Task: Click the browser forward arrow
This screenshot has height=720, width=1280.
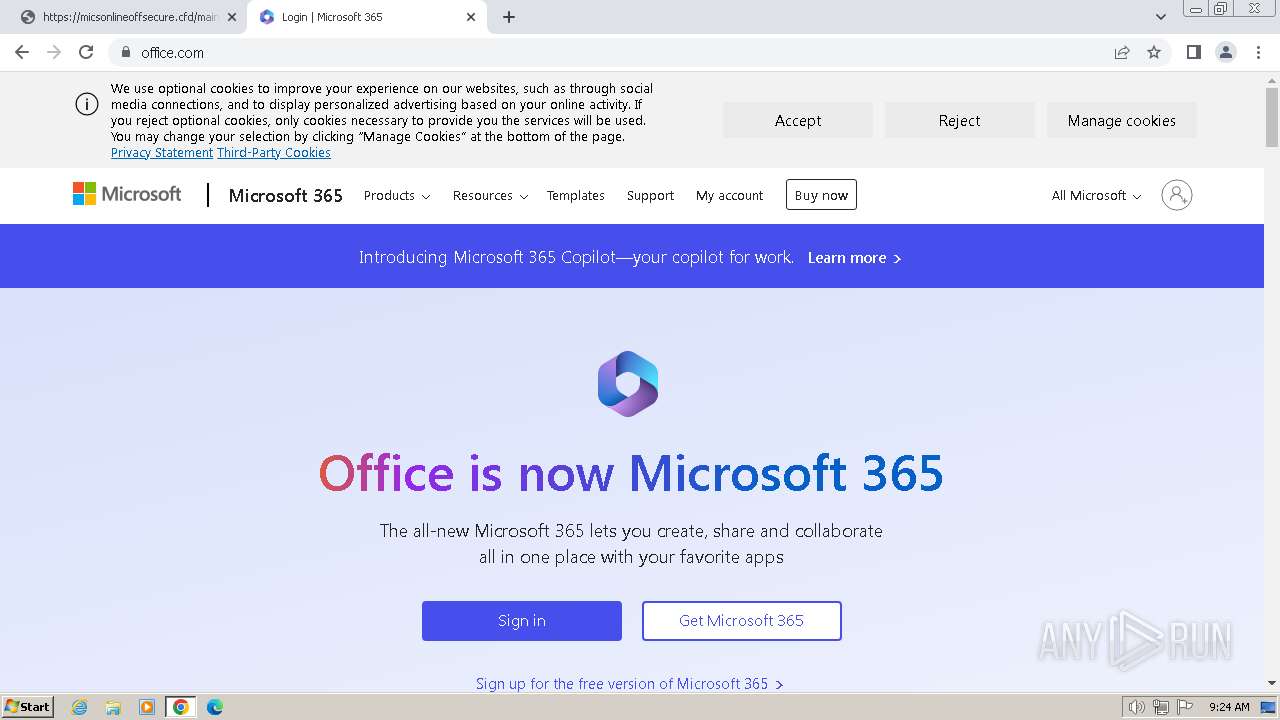Action: (54, 52)
